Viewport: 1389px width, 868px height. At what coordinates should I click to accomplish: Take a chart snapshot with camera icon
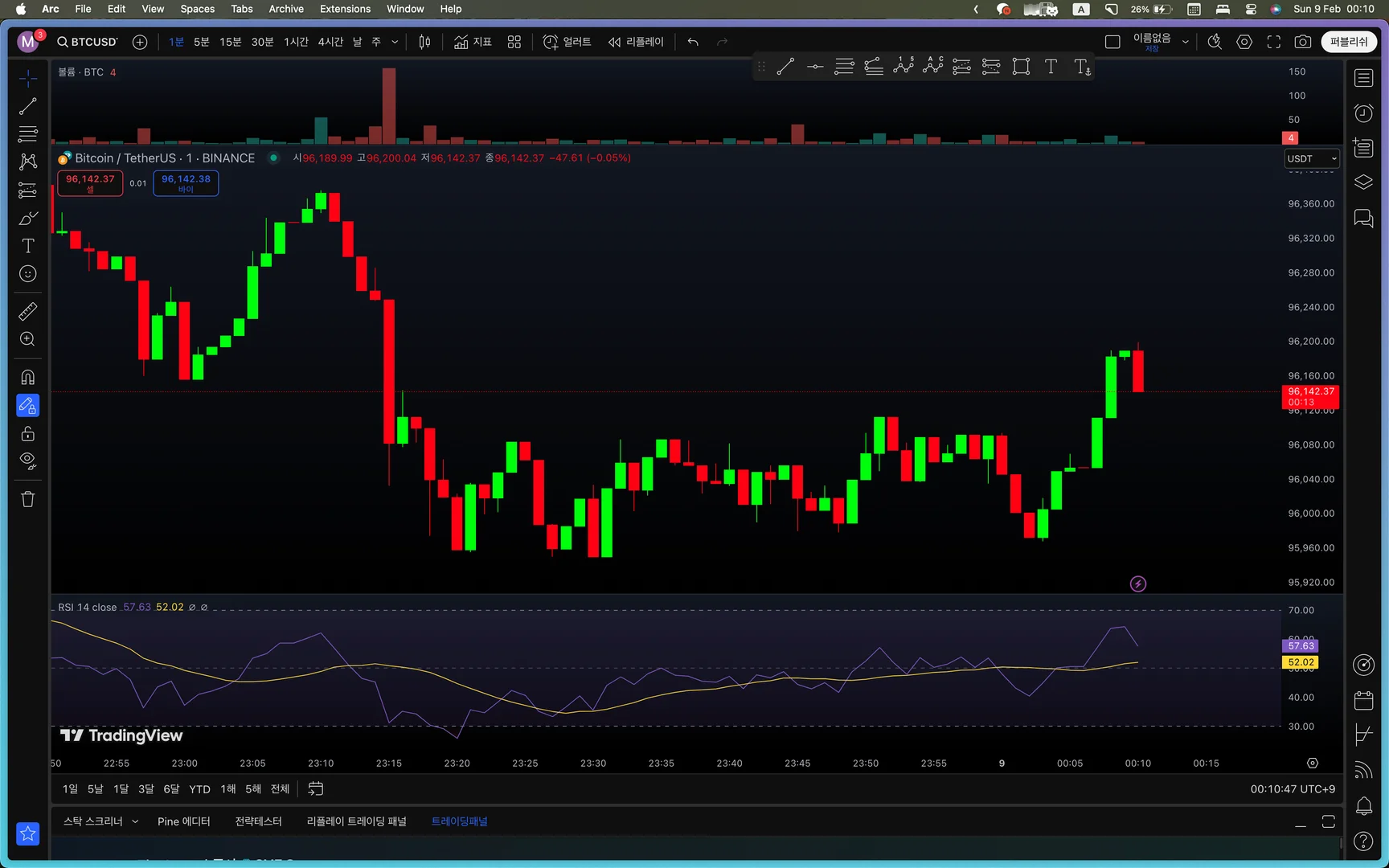(1303, 42)
